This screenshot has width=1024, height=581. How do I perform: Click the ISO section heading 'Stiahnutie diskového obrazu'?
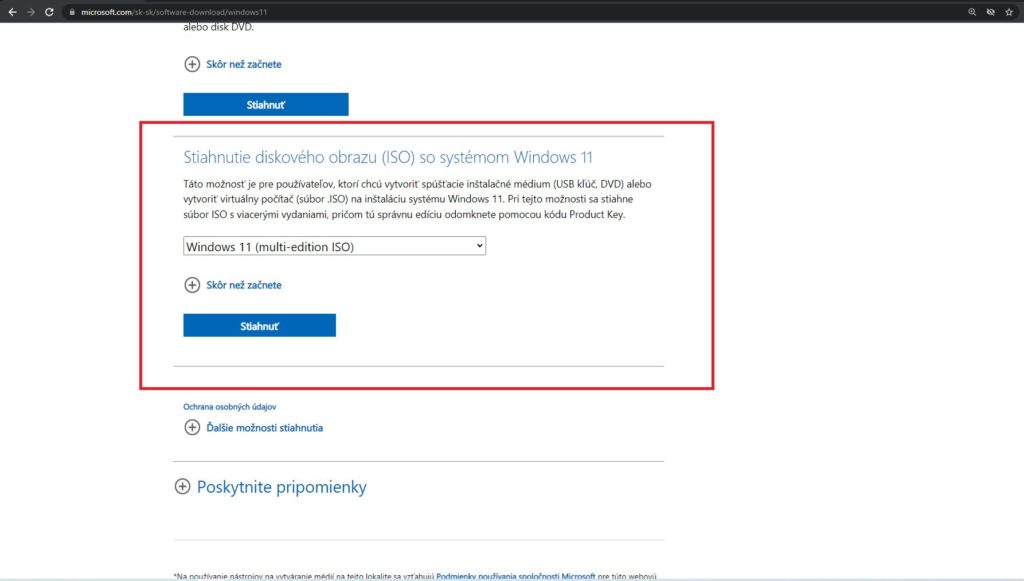point(388,157)
